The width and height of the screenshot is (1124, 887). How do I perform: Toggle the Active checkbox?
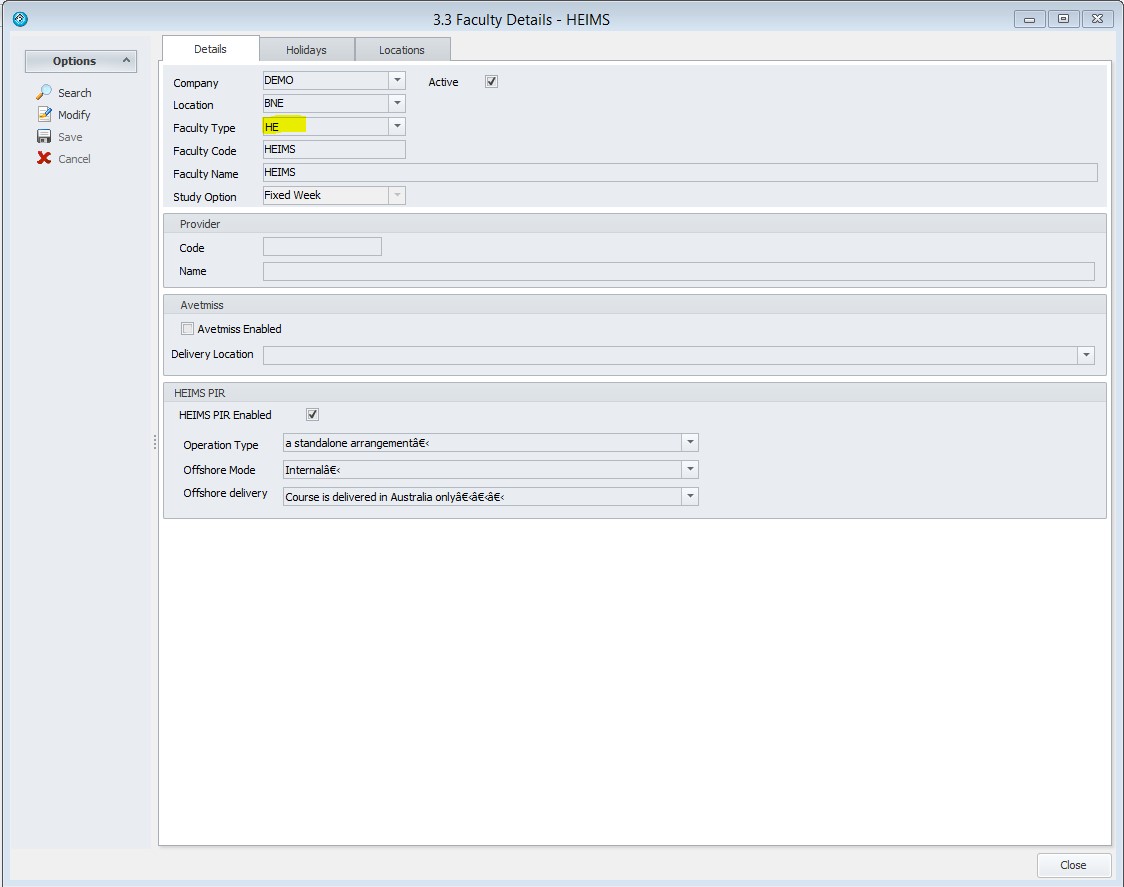click(491, 82)
